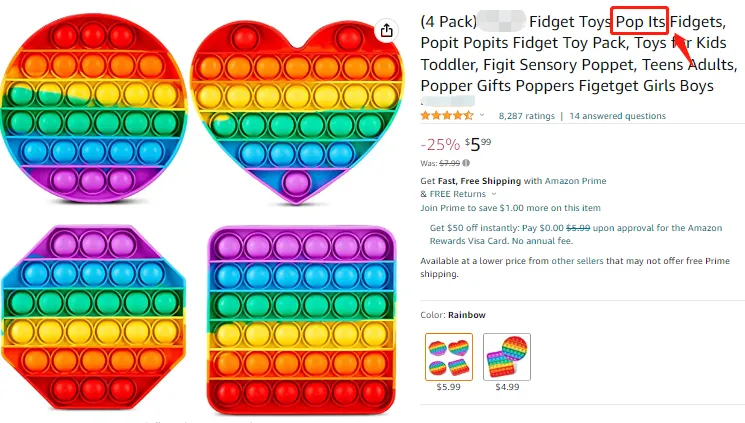Expand the FREE Returns dropdown arrow

pos(494,194)
